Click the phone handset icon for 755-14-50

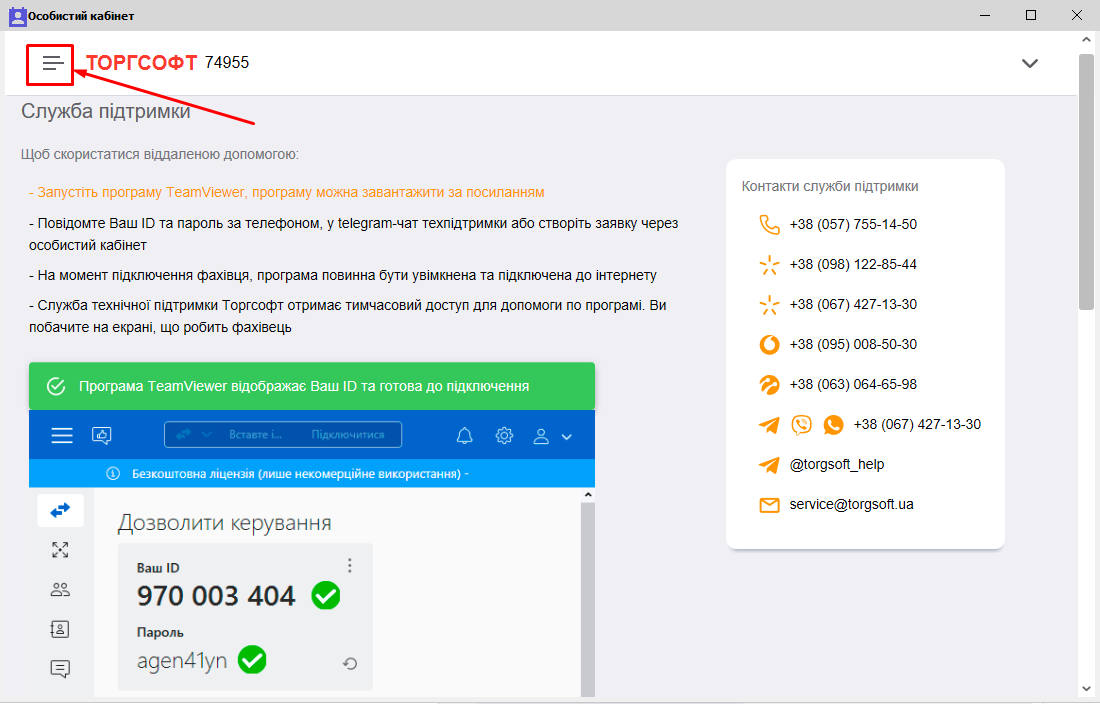pyautogui.click(x=768, y=225)
